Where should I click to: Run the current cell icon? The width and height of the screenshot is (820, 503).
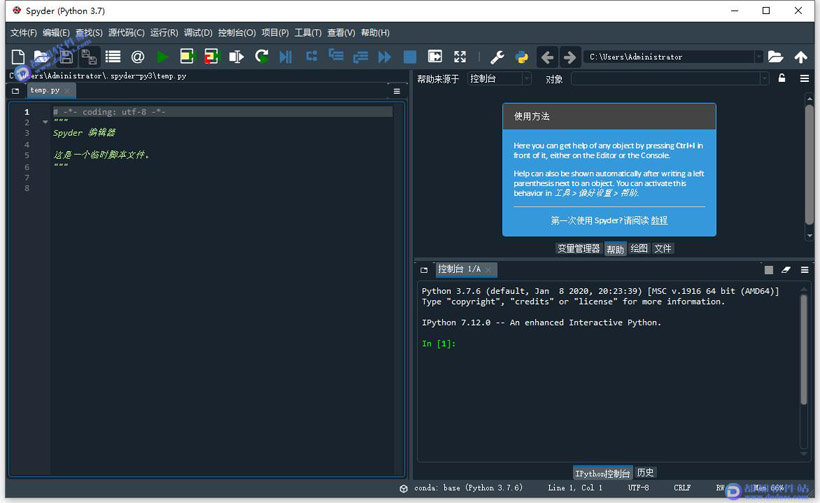pyautogui.click(x=187, y=56)
